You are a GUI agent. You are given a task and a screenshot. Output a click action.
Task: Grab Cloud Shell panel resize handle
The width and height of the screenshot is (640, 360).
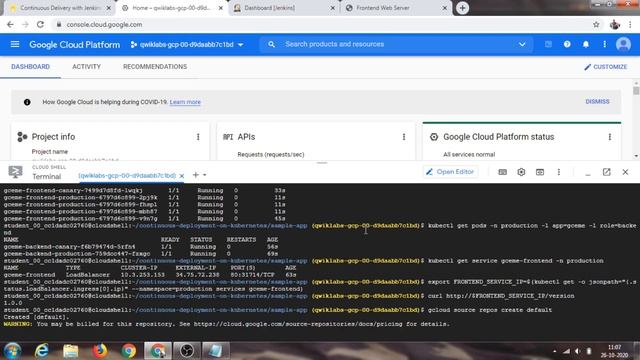click(x=322, y=163)
